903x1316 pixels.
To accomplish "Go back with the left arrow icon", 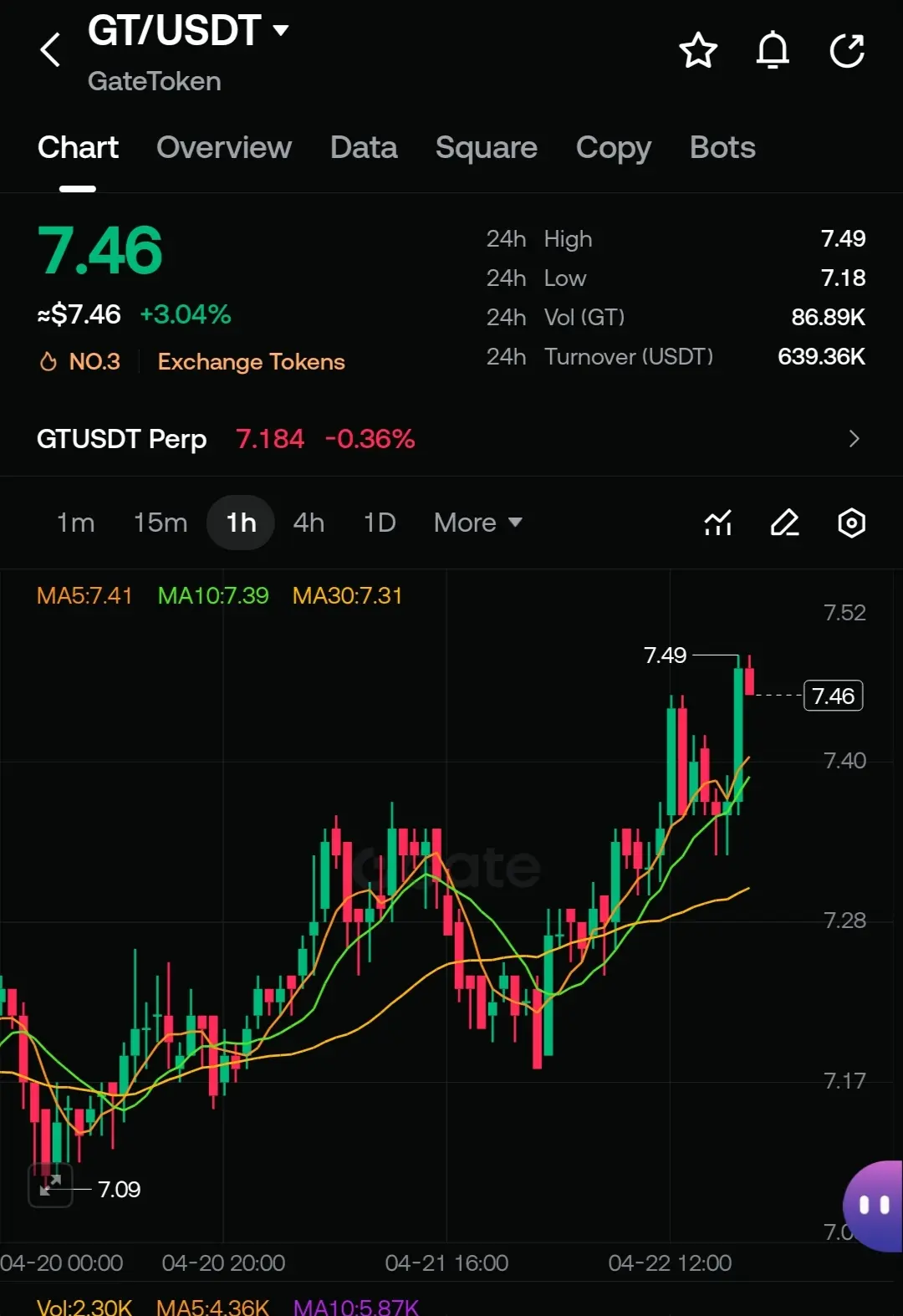I will 50,49.
